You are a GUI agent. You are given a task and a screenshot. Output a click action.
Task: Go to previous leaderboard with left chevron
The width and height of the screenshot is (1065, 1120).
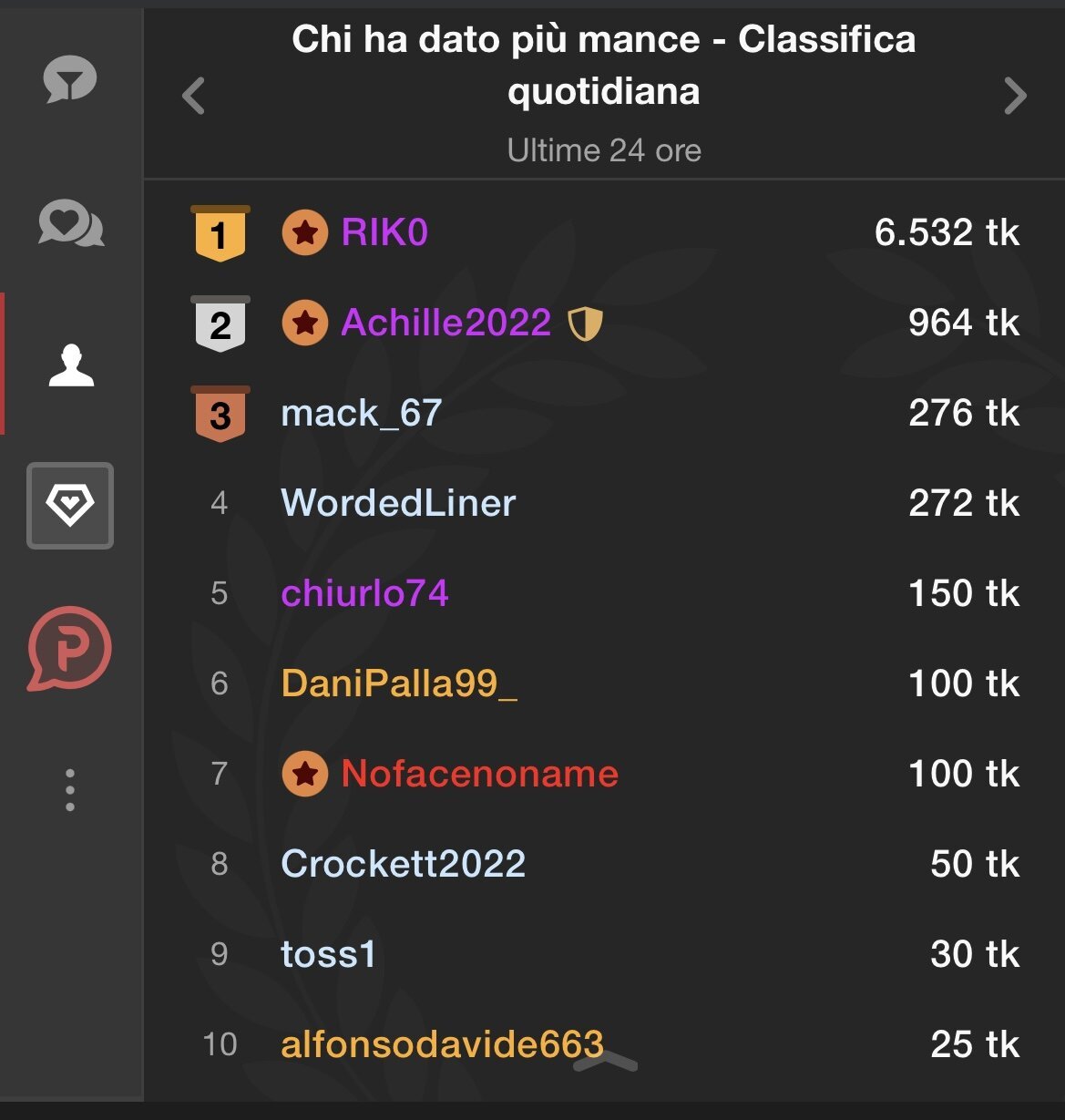193,96
